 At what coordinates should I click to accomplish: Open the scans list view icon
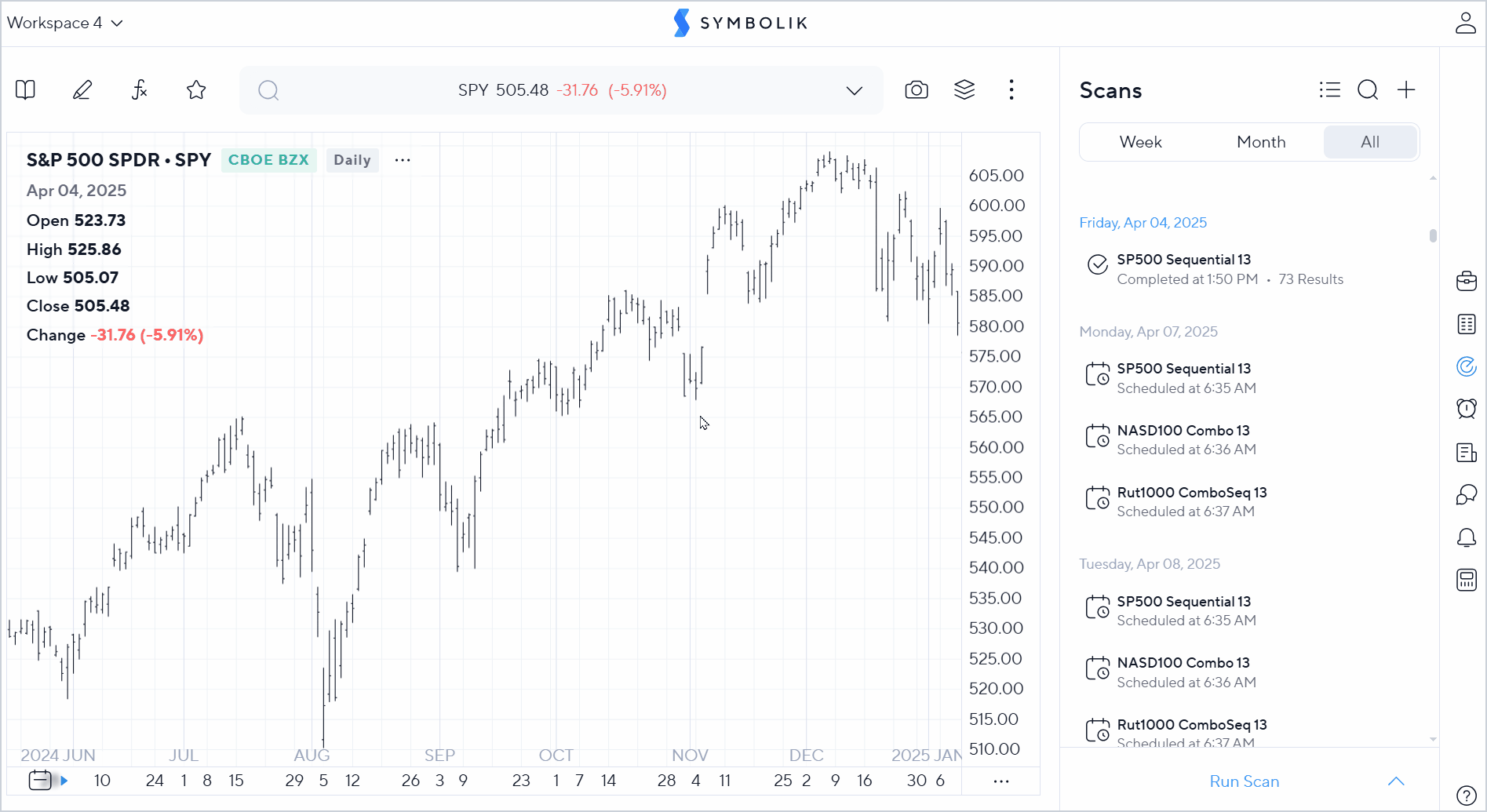[x=1330, y=90]
